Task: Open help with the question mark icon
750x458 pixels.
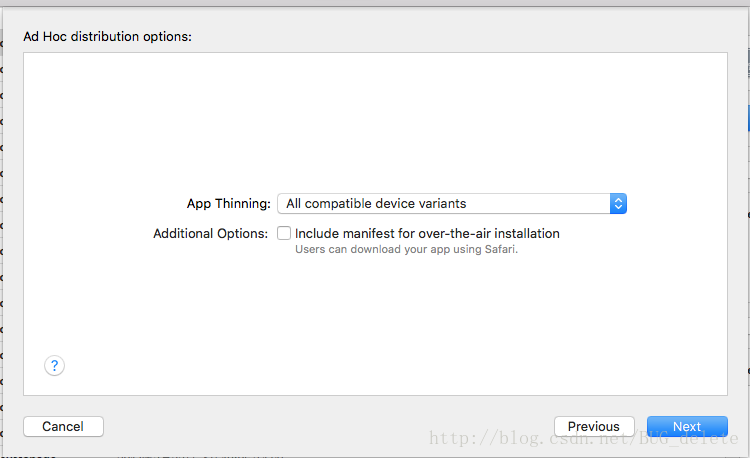Action: (55, 366)
